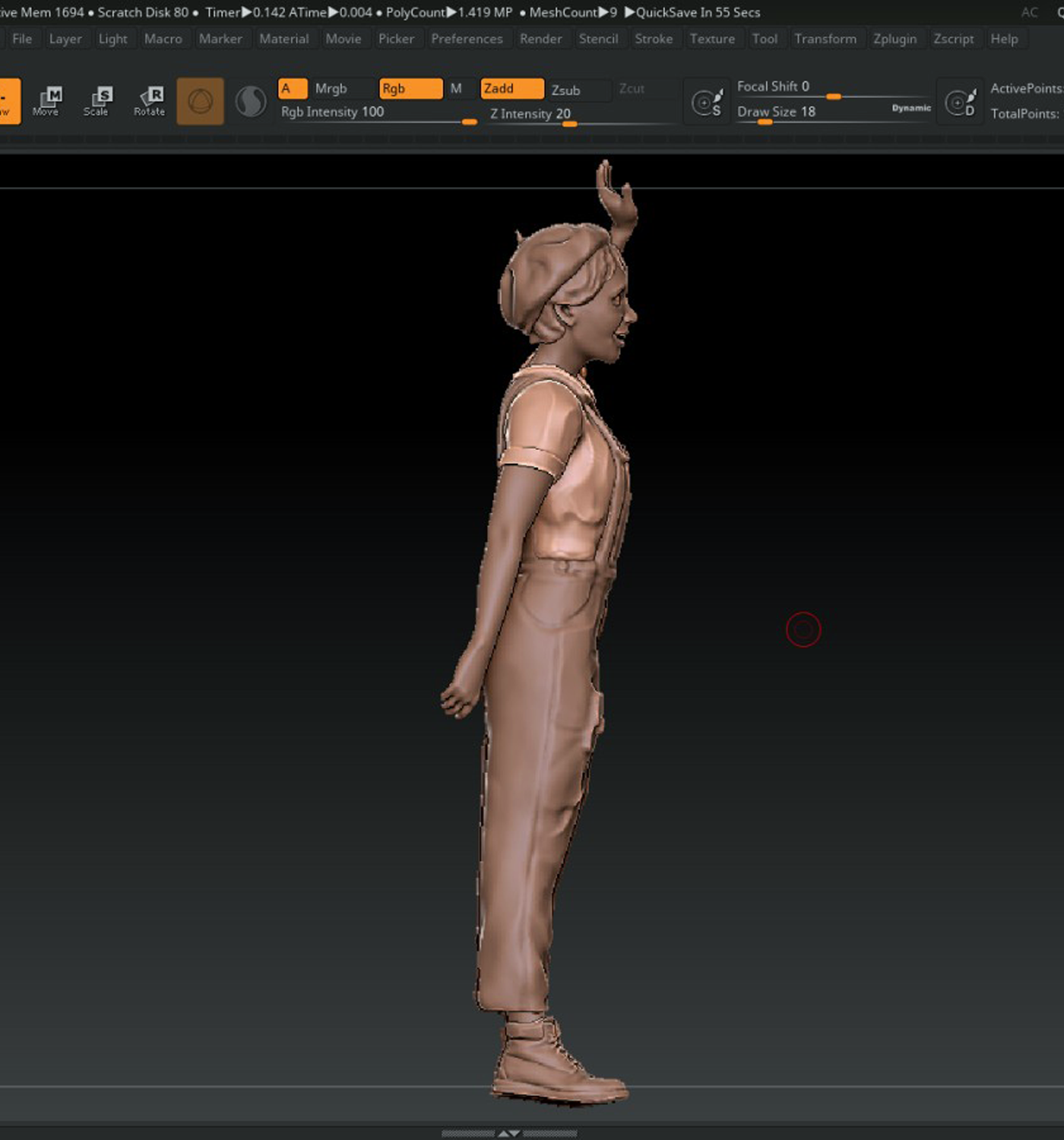Click the bottom tray divider arrows
This screenshot has height=1140, width=1064.
pyautogui.click(x=509, y=1133)
